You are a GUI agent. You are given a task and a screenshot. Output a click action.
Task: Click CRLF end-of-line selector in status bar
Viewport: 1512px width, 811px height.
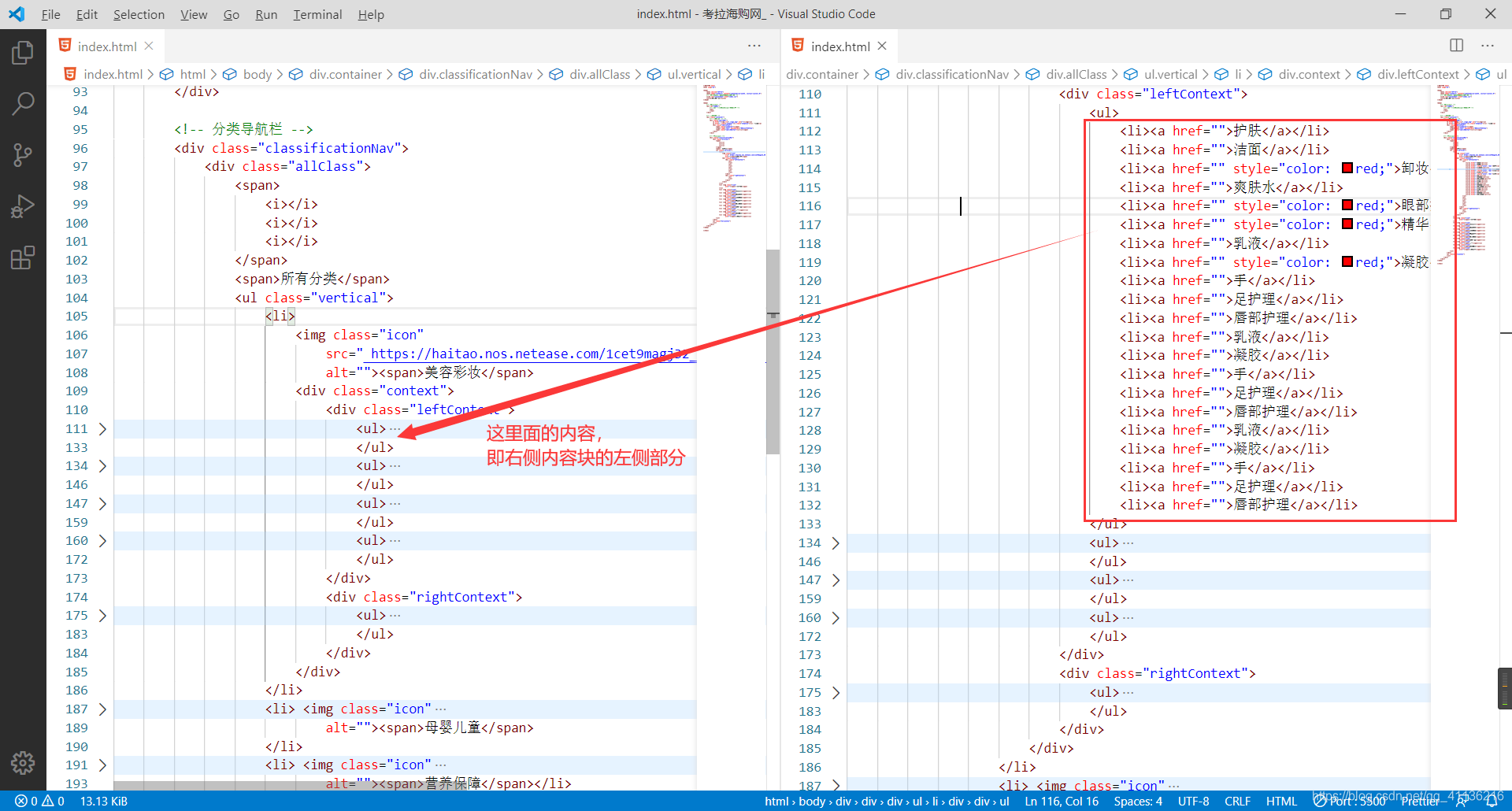[1237, 801]
